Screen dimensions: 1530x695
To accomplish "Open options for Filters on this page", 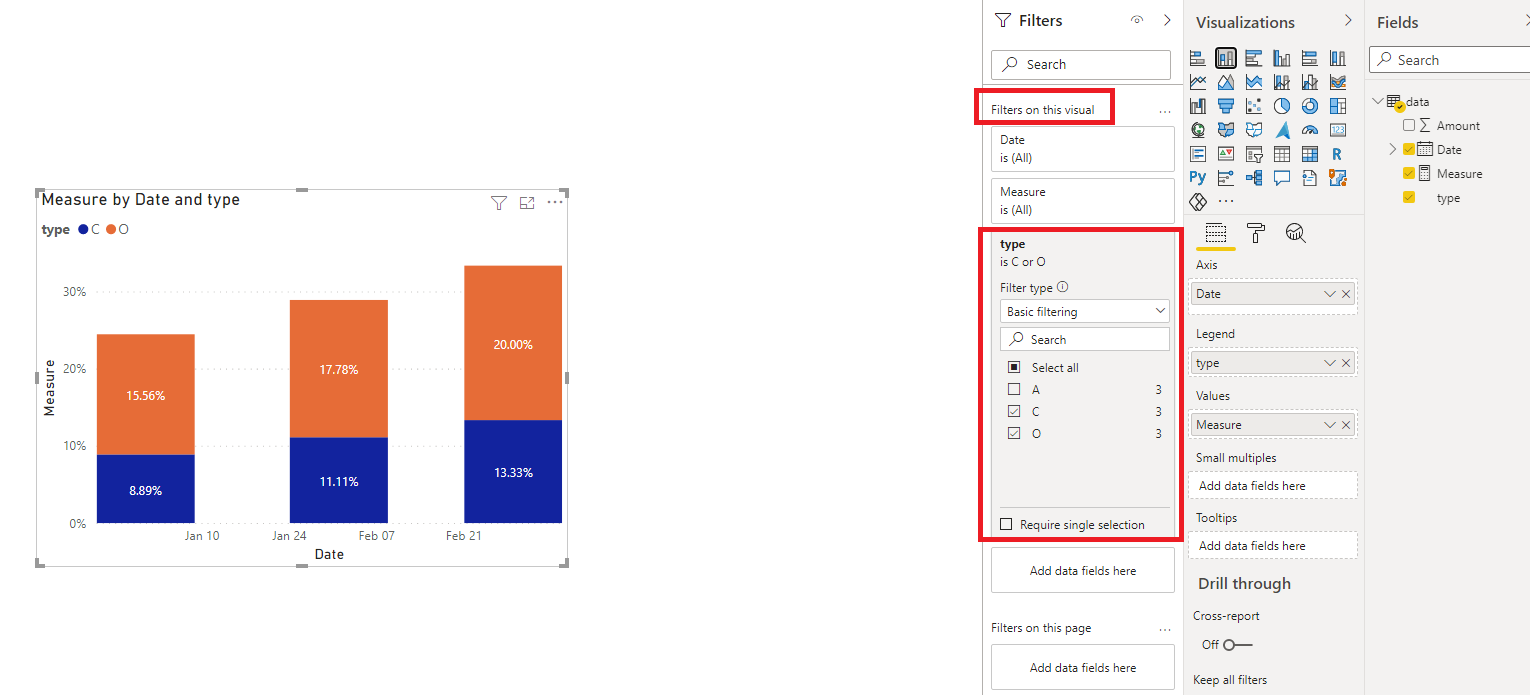I will pos(1164,629).
